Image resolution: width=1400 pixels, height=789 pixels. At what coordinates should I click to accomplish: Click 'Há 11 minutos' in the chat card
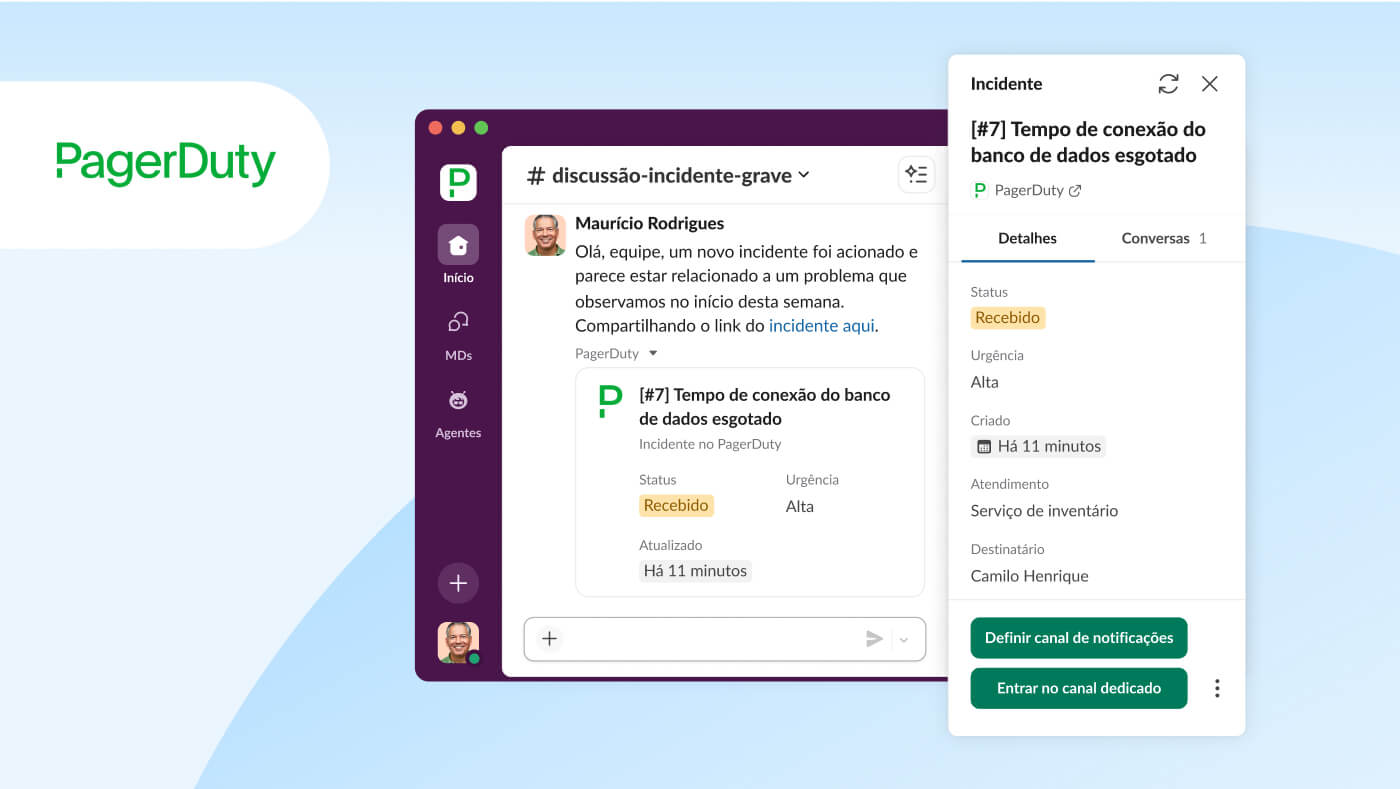click(695, 571)
